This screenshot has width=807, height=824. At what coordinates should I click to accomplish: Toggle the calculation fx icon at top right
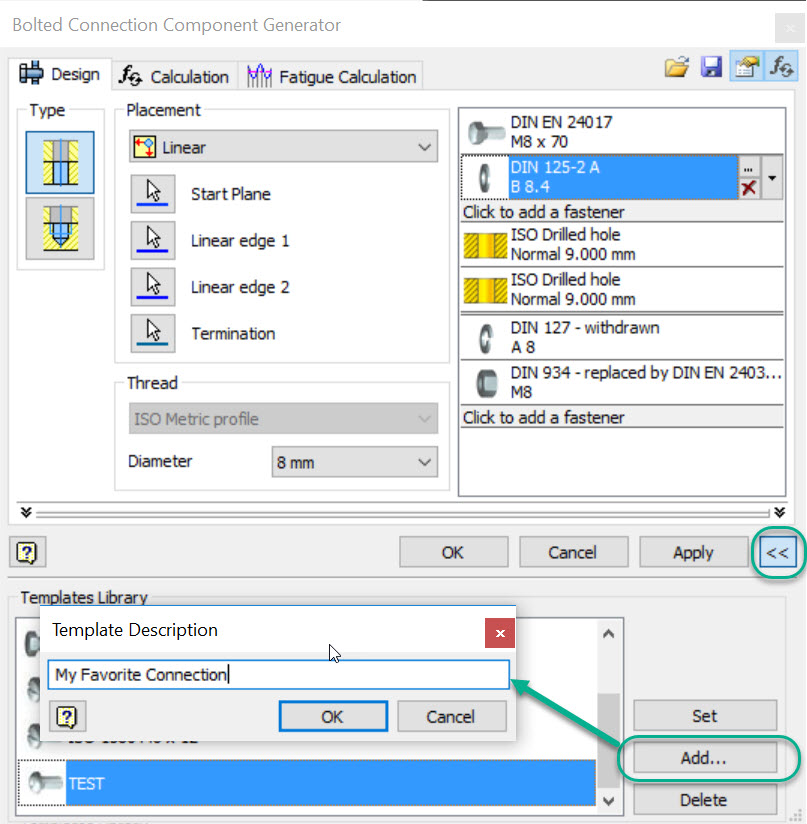coord(781,67)
